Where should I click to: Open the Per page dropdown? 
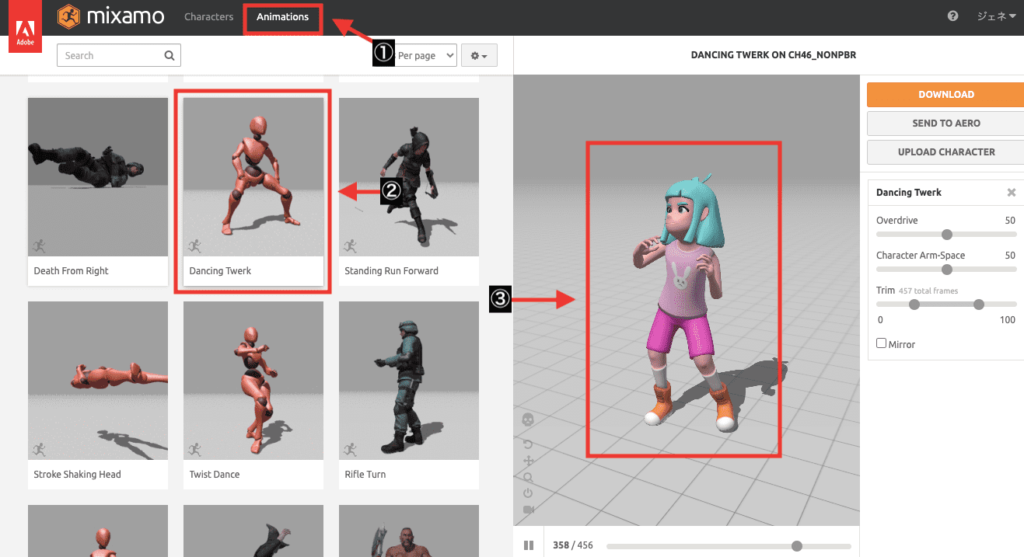(x=426, y=56)
